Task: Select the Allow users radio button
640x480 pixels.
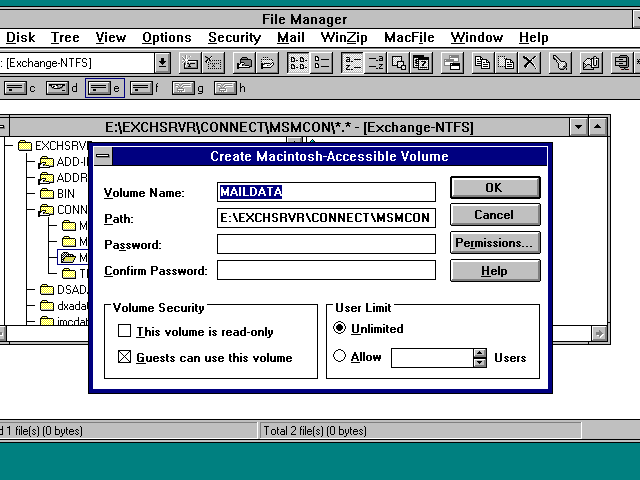Action: coord(340,356)
